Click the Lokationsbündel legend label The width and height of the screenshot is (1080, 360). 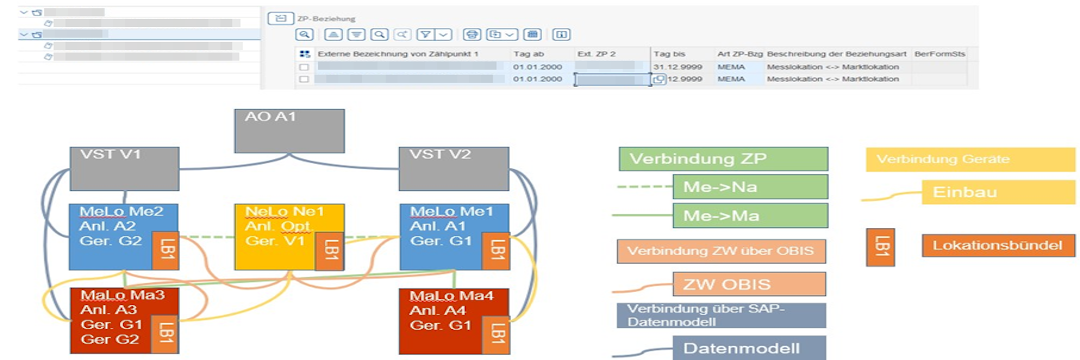(998, 245)
